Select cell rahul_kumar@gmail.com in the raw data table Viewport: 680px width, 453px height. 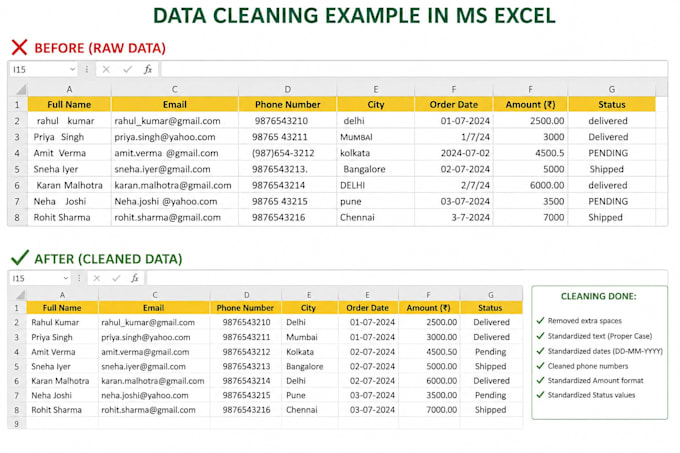[x=175, y=121]
